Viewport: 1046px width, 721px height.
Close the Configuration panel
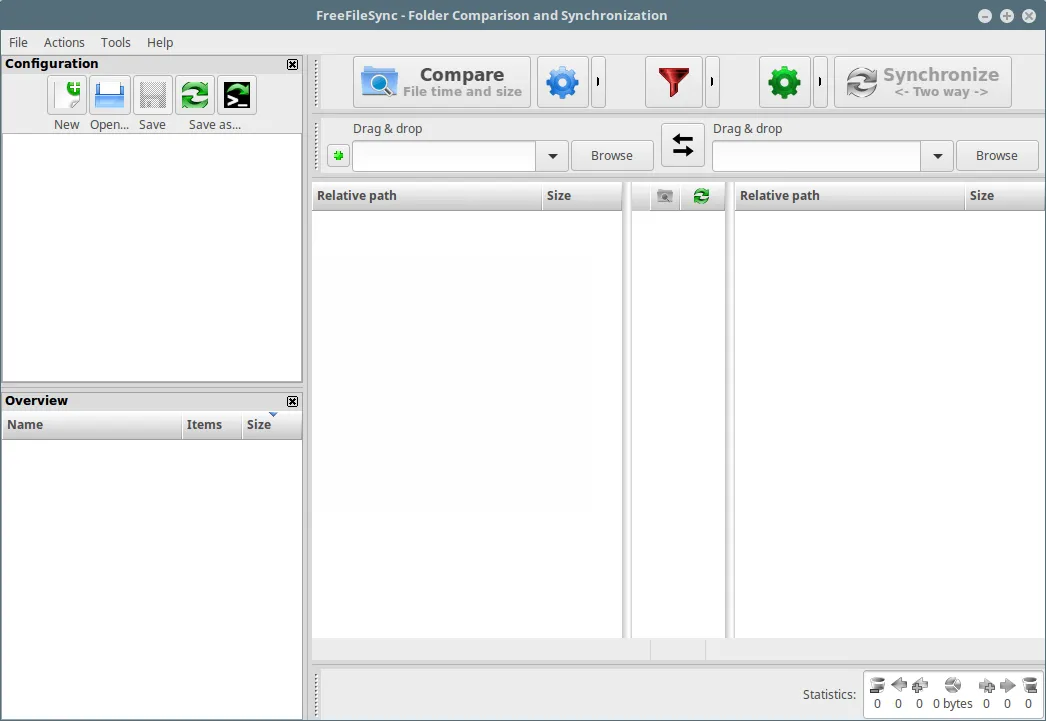click(292, 64)
